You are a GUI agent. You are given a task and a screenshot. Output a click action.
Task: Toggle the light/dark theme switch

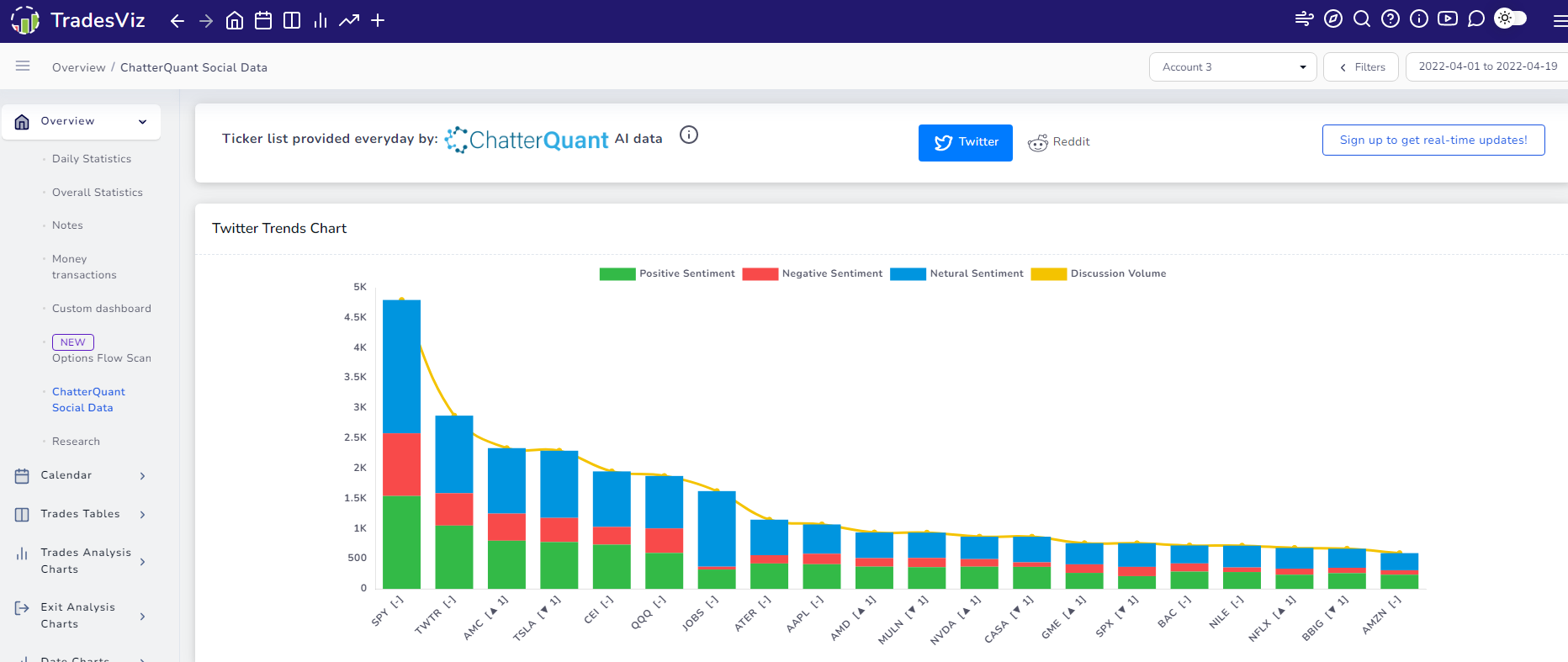[1511, 19]
